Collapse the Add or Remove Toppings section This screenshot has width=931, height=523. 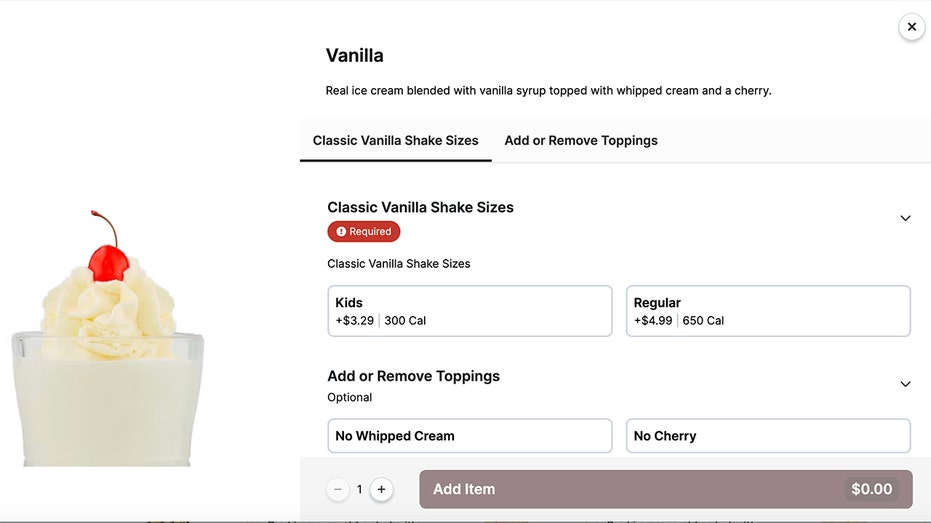(905, 384)
